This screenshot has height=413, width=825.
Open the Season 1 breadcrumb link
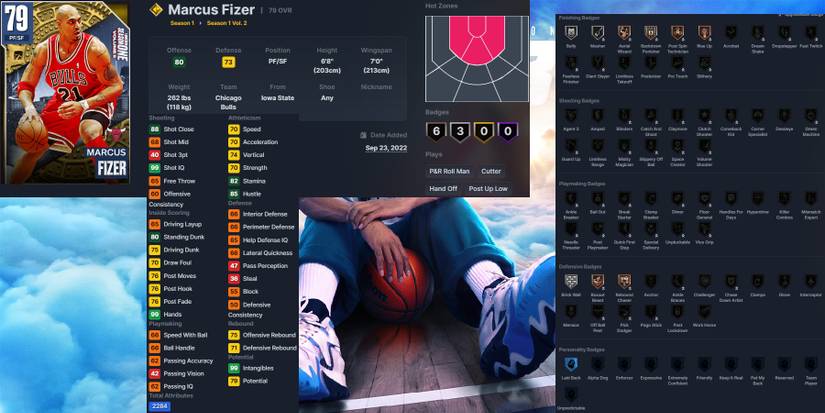(183, 25)
